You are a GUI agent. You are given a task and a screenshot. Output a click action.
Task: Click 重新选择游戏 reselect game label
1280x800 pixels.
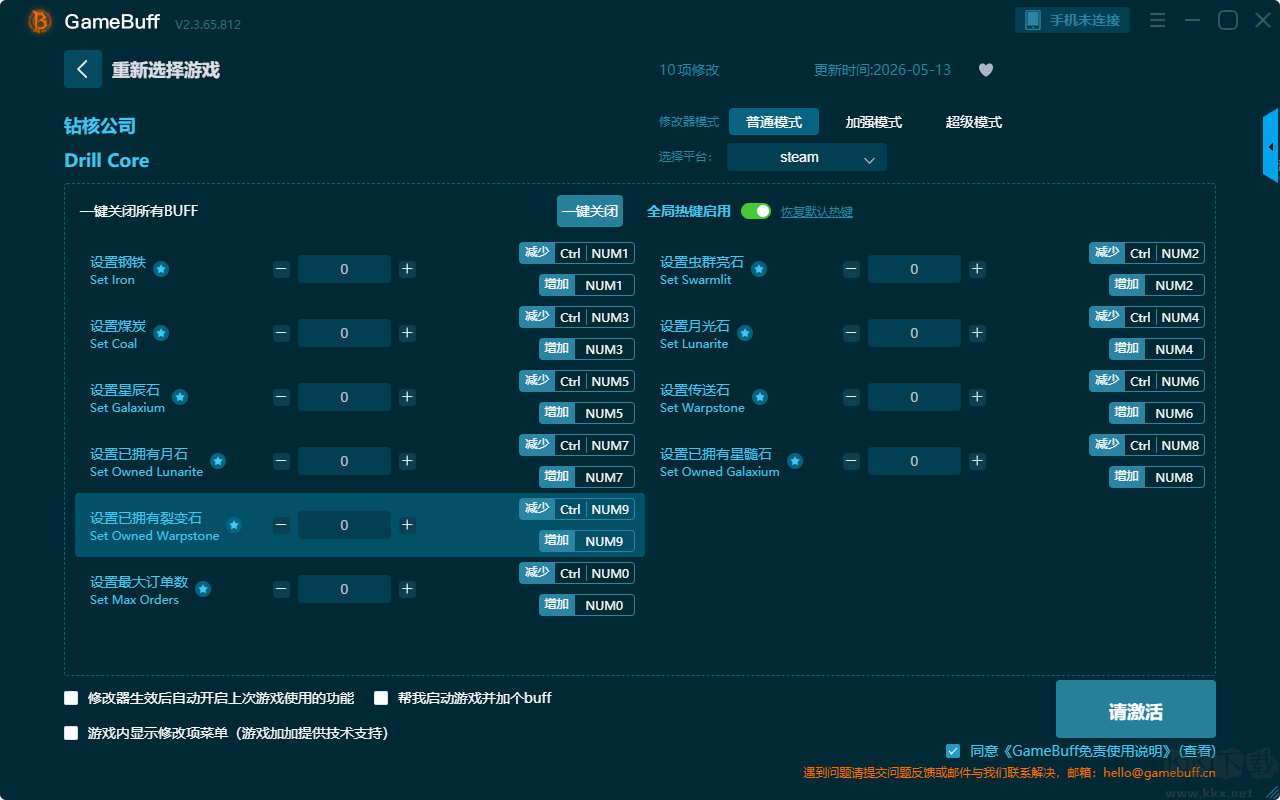(x=166, y=70)
